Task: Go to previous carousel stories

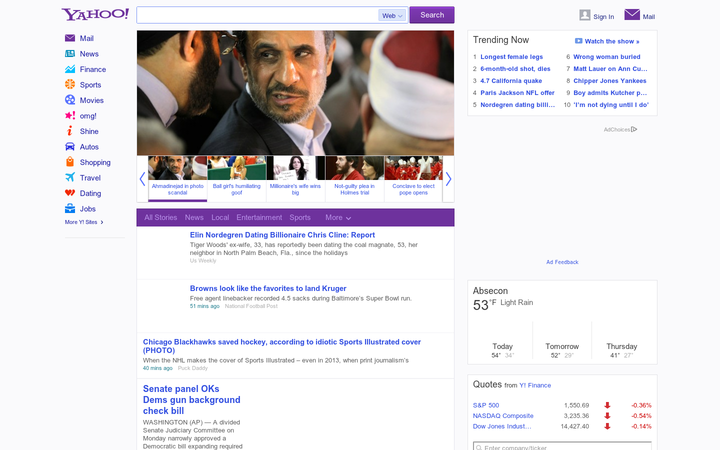Action: coord(142,179)
